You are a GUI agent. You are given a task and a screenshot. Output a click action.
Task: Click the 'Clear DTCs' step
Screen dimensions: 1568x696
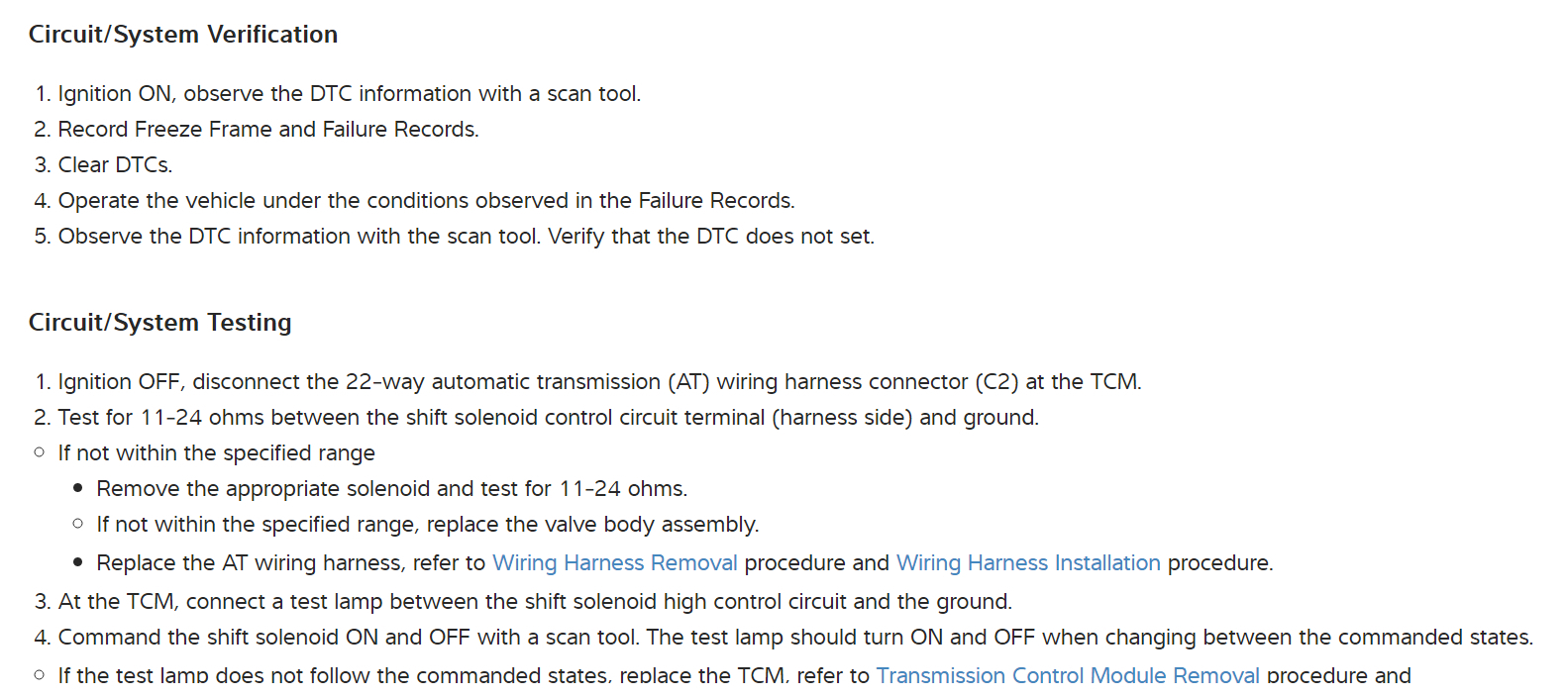115,165
